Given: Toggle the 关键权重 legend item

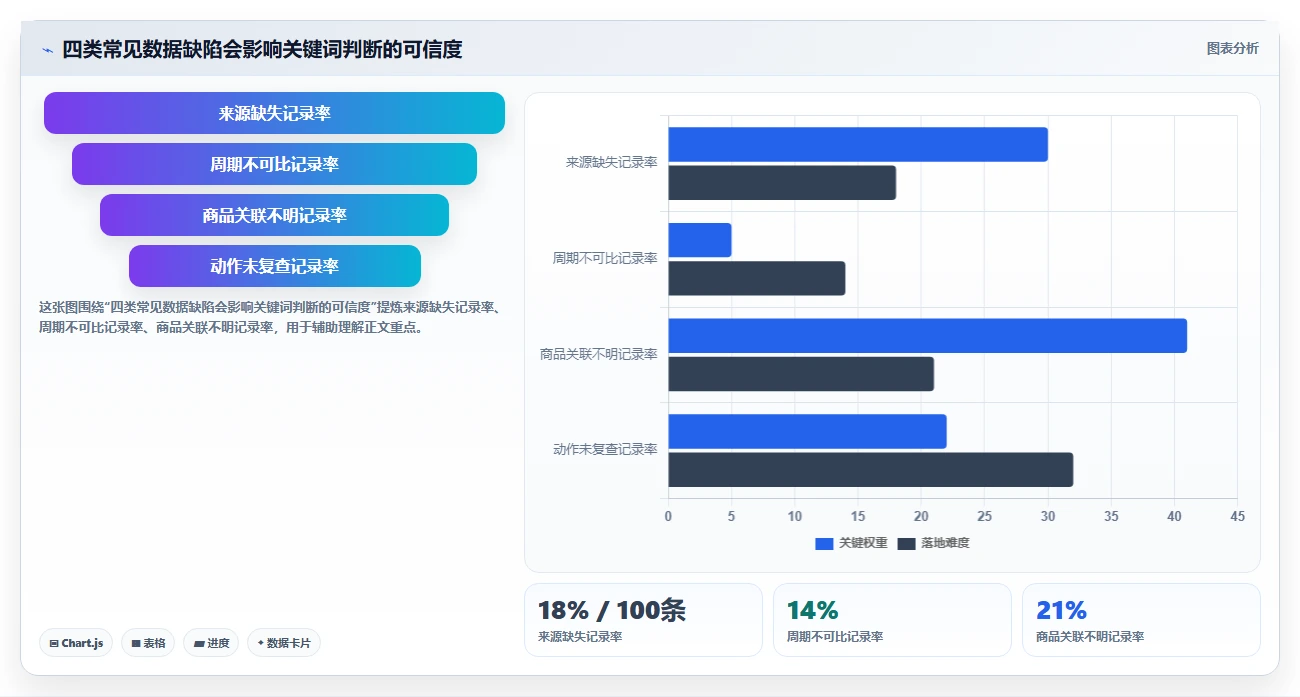Looking at the screenshot, I should point(851,543).
